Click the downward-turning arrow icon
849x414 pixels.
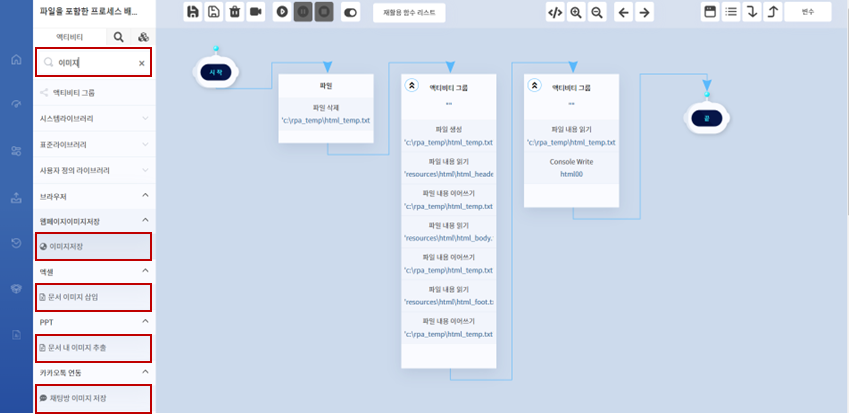752,12
